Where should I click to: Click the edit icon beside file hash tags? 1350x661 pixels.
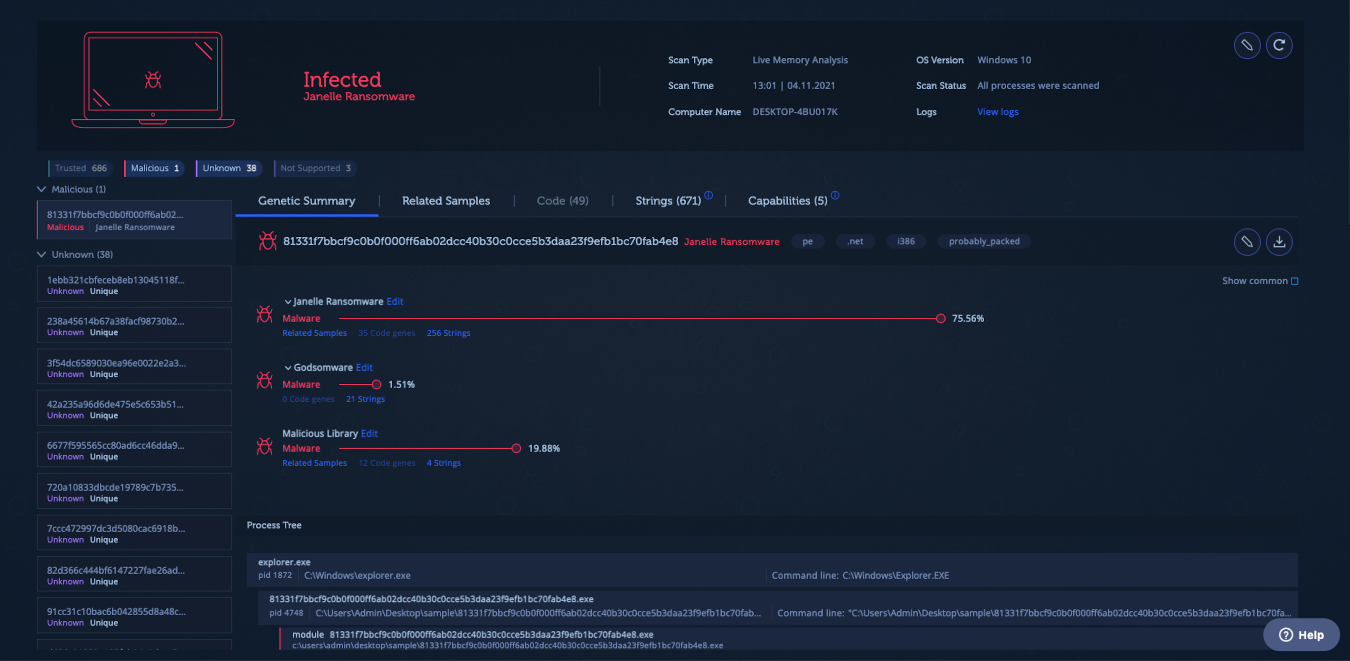pyautogui.click(x=1246, y=241)
